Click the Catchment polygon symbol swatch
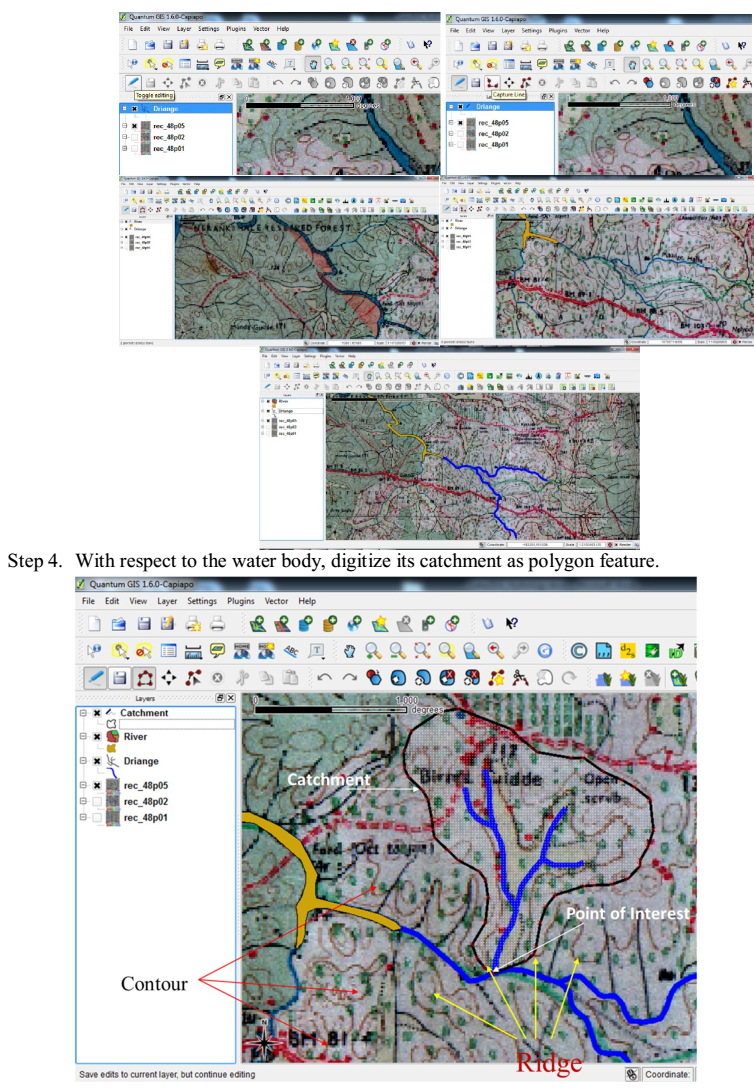 (112, 723)
